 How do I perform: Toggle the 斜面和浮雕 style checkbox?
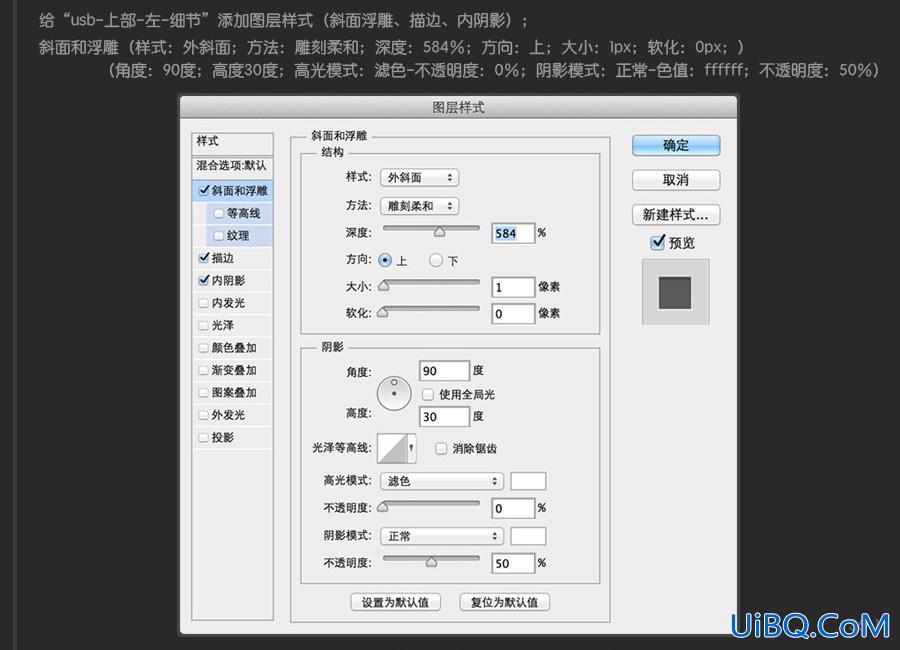coord(204,190)
